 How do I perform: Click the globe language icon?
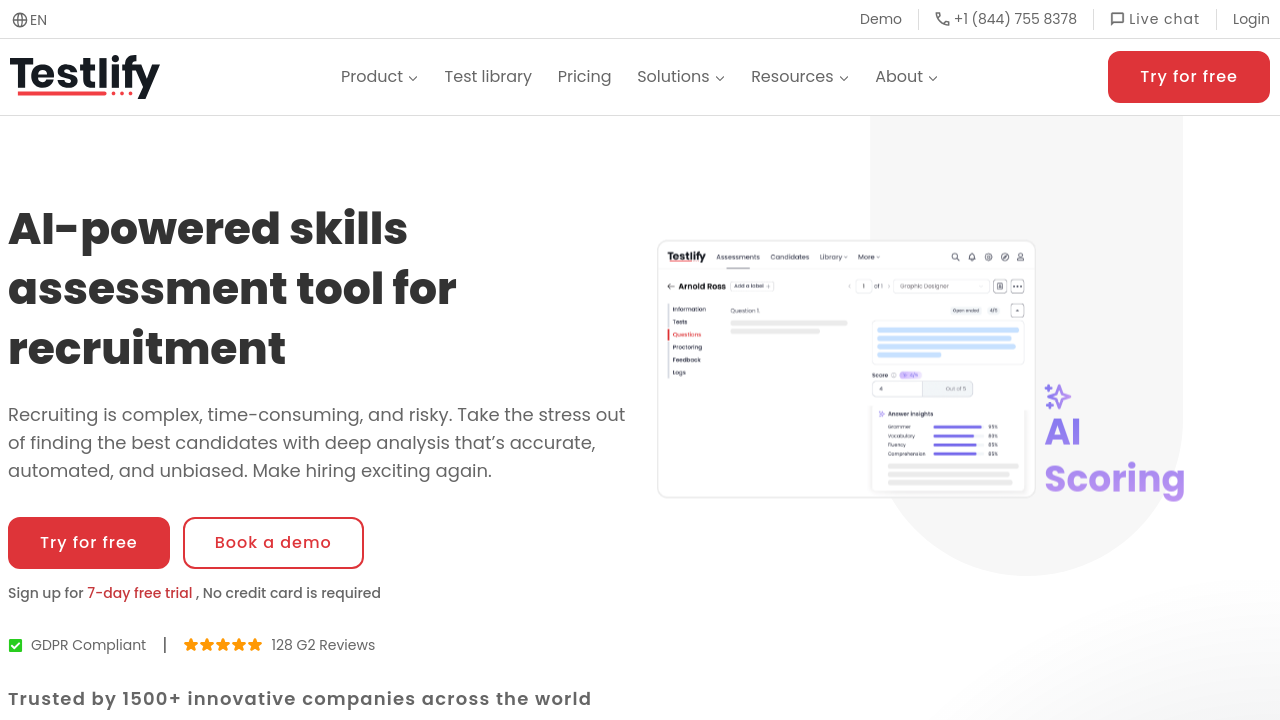pyautogui.click(x=20, y=20)
